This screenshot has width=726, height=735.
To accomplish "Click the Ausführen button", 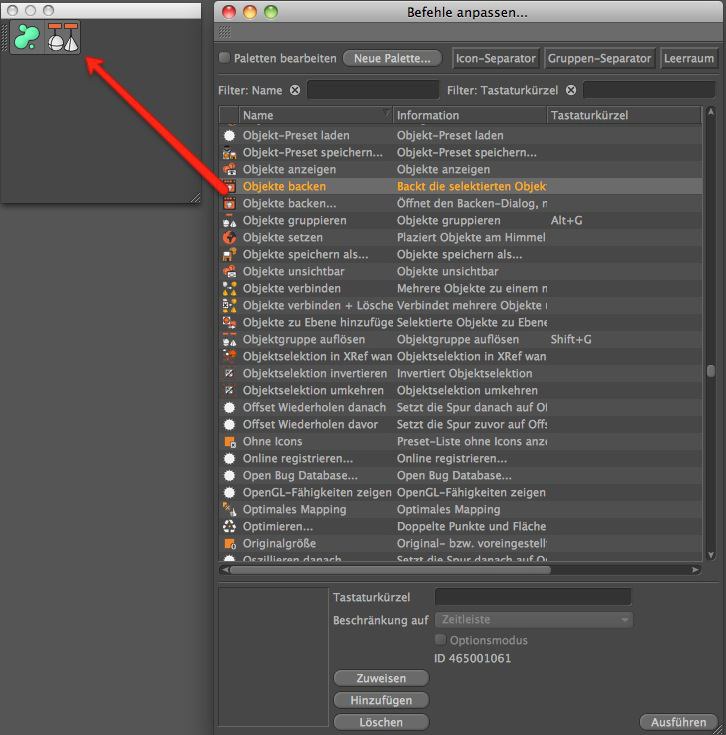I will 679,721.
